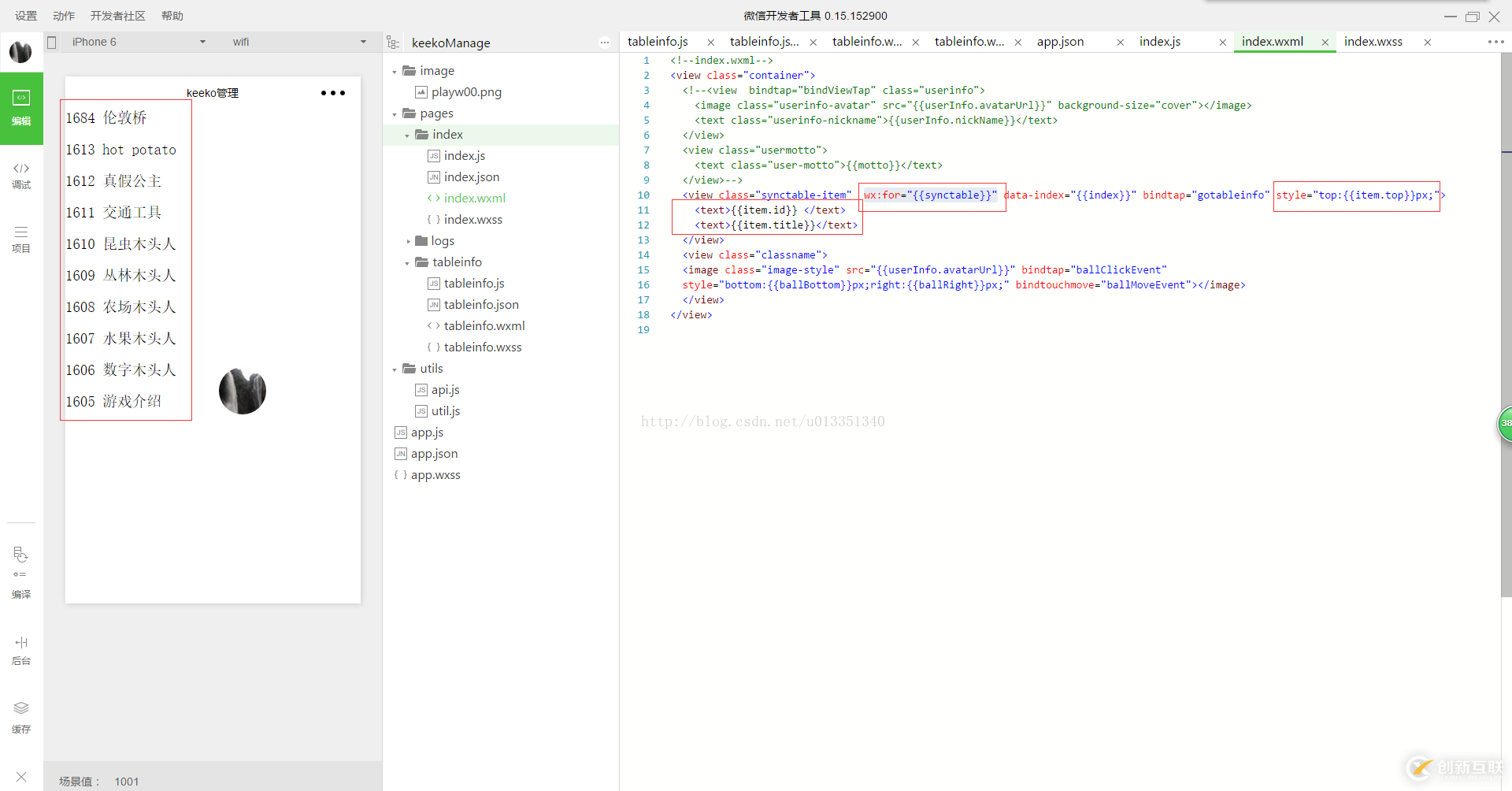1512x791 pixels.
Task: Click the simulator three-dot menu icon
Action: (332, 93)
